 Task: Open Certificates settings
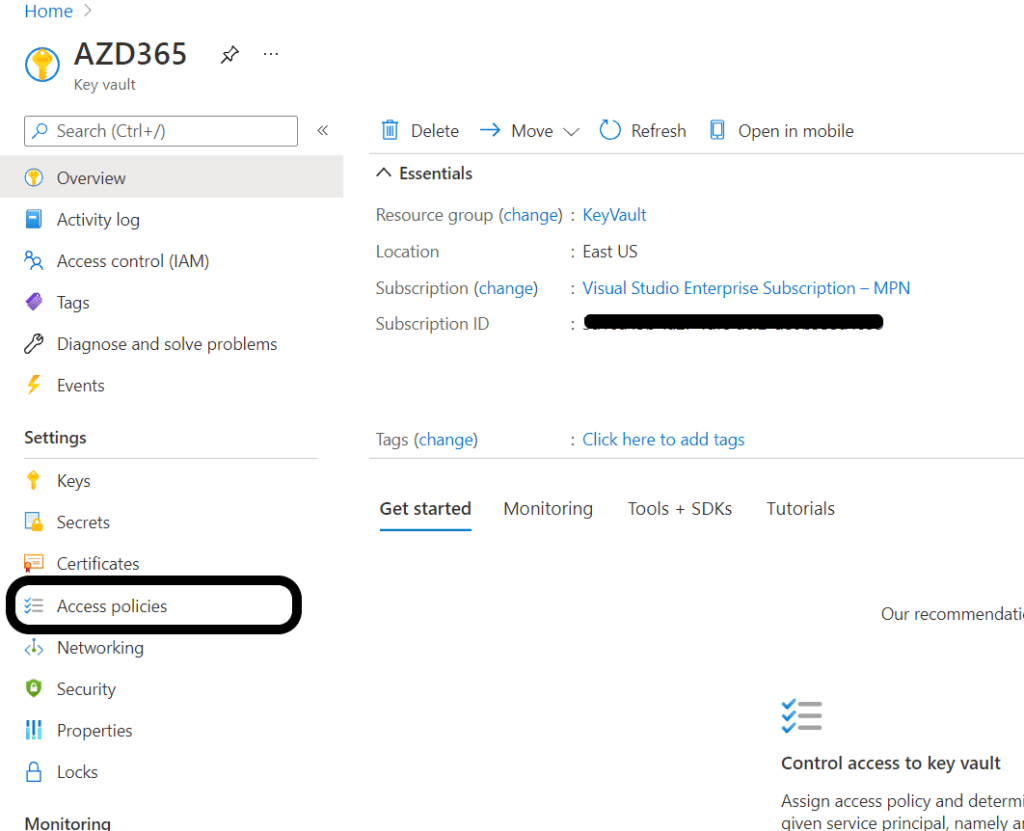98,564
